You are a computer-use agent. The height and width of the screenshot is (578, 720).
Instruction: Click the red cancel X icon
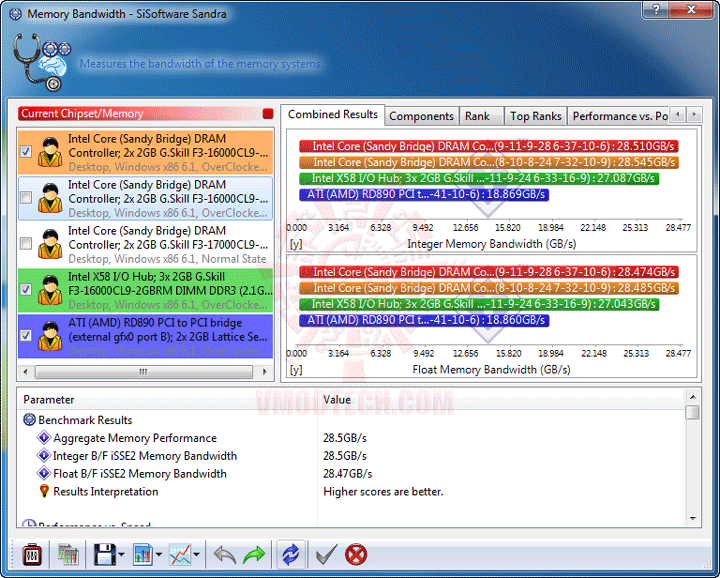click(x=356, y=555)
